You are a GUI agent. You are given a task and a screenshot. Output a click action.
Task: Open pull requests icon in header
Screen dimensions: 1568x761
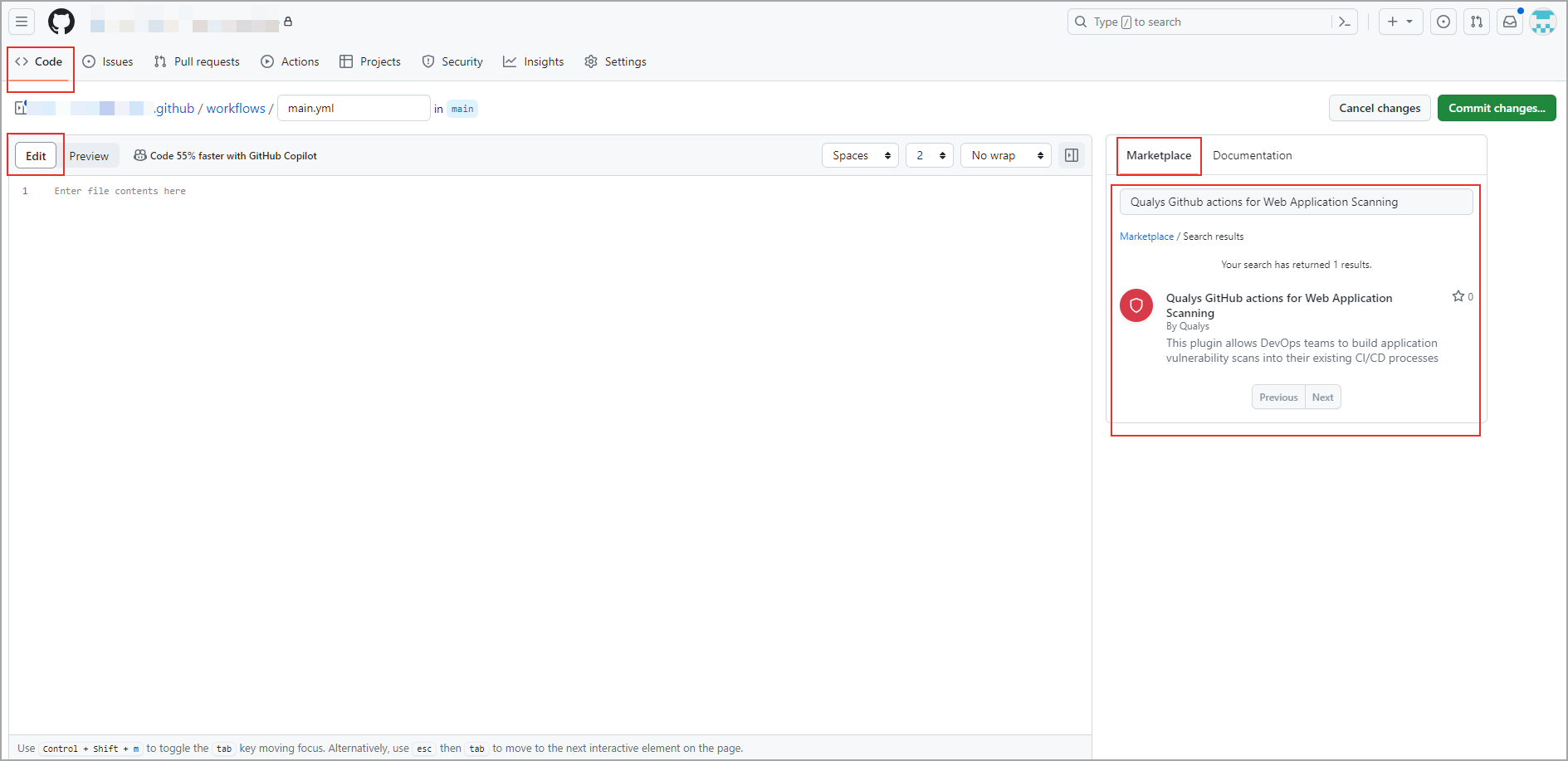tap(1477, 22)
